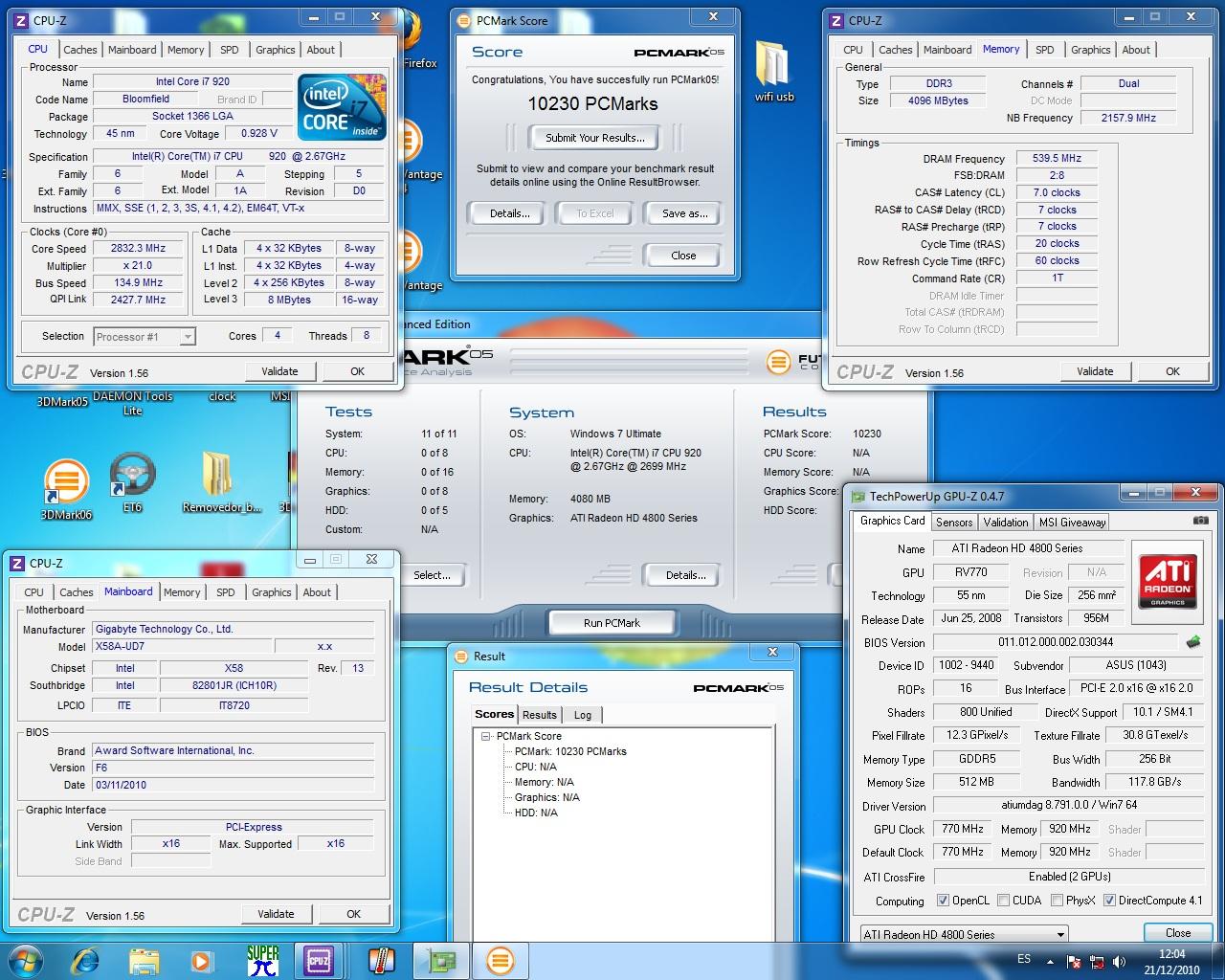
Task: Click Validate in top-left CPU-Z window
Action: click(x=279, y=371)
